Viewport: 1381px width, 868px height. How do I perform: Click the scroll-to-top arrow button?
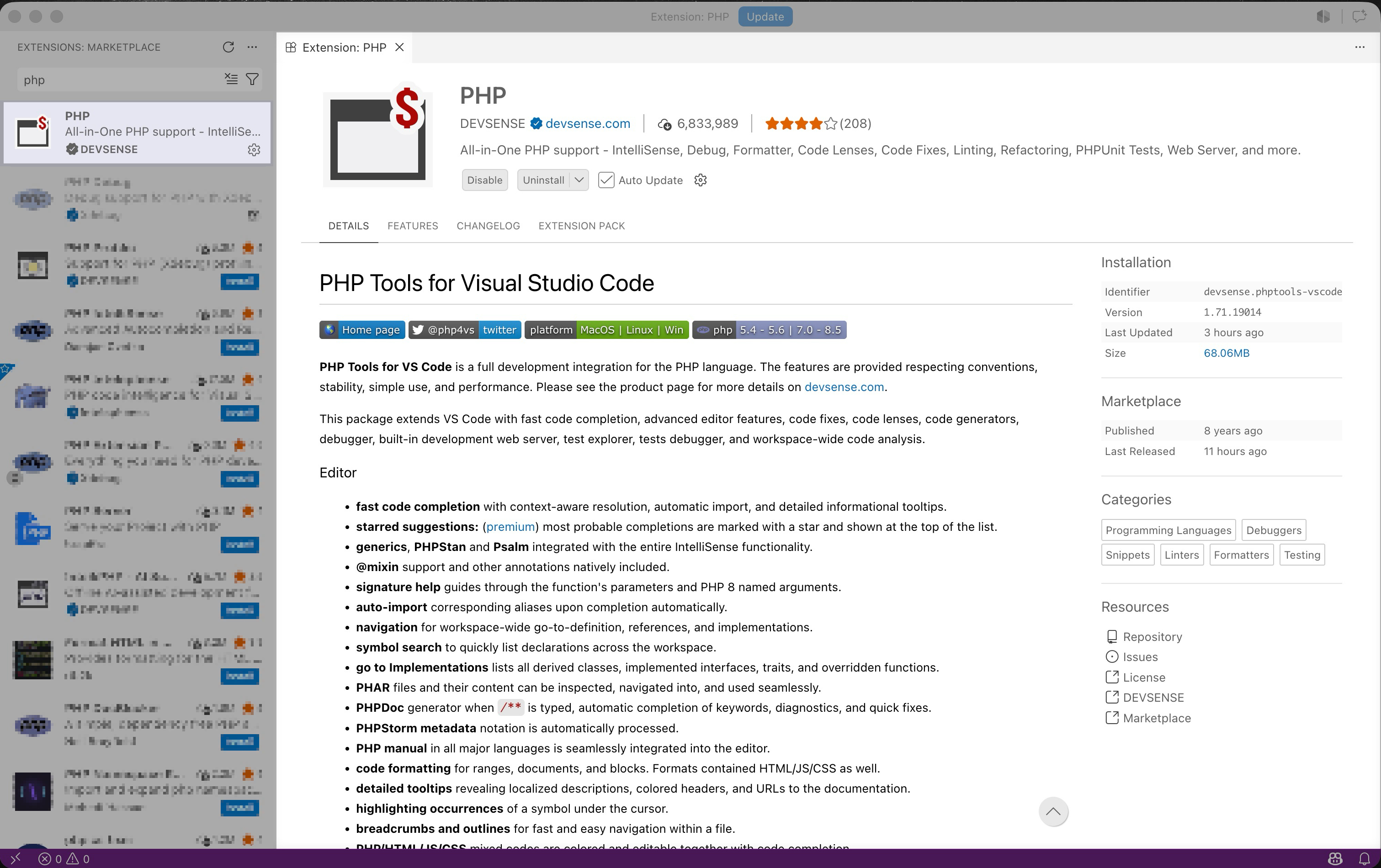click(x=1053, y=811)
